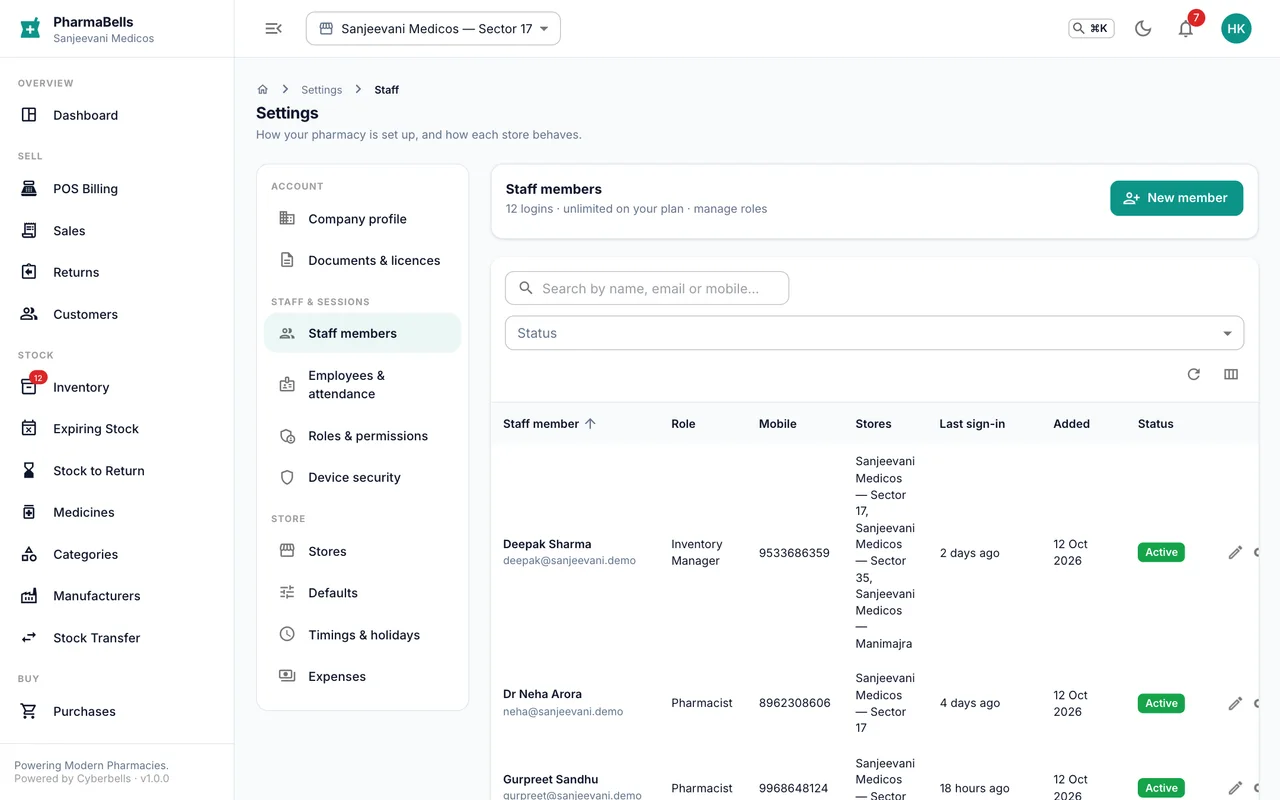Image resolution: width=1280 pixels, height=800 pixels.
Task: Open Stock Transfer page
Action: click(117, 638)
